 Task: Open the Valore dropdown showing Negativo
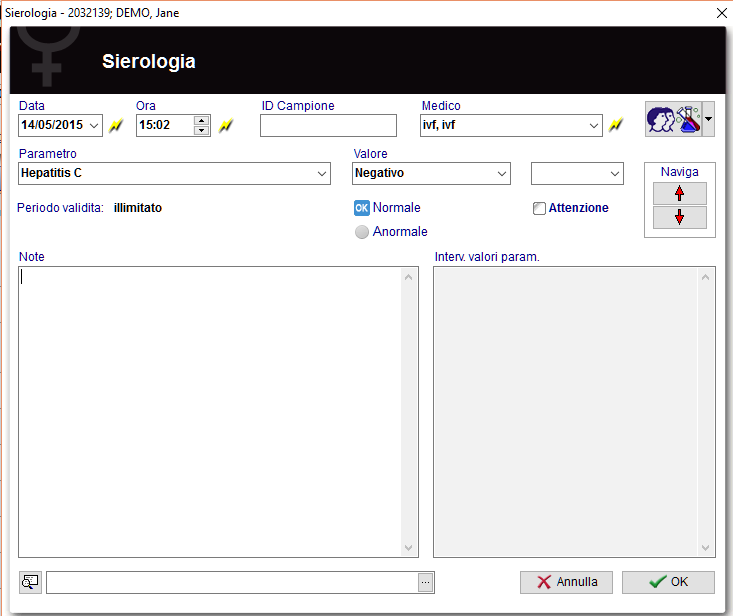pyautogui.click(x=502, y=173)
